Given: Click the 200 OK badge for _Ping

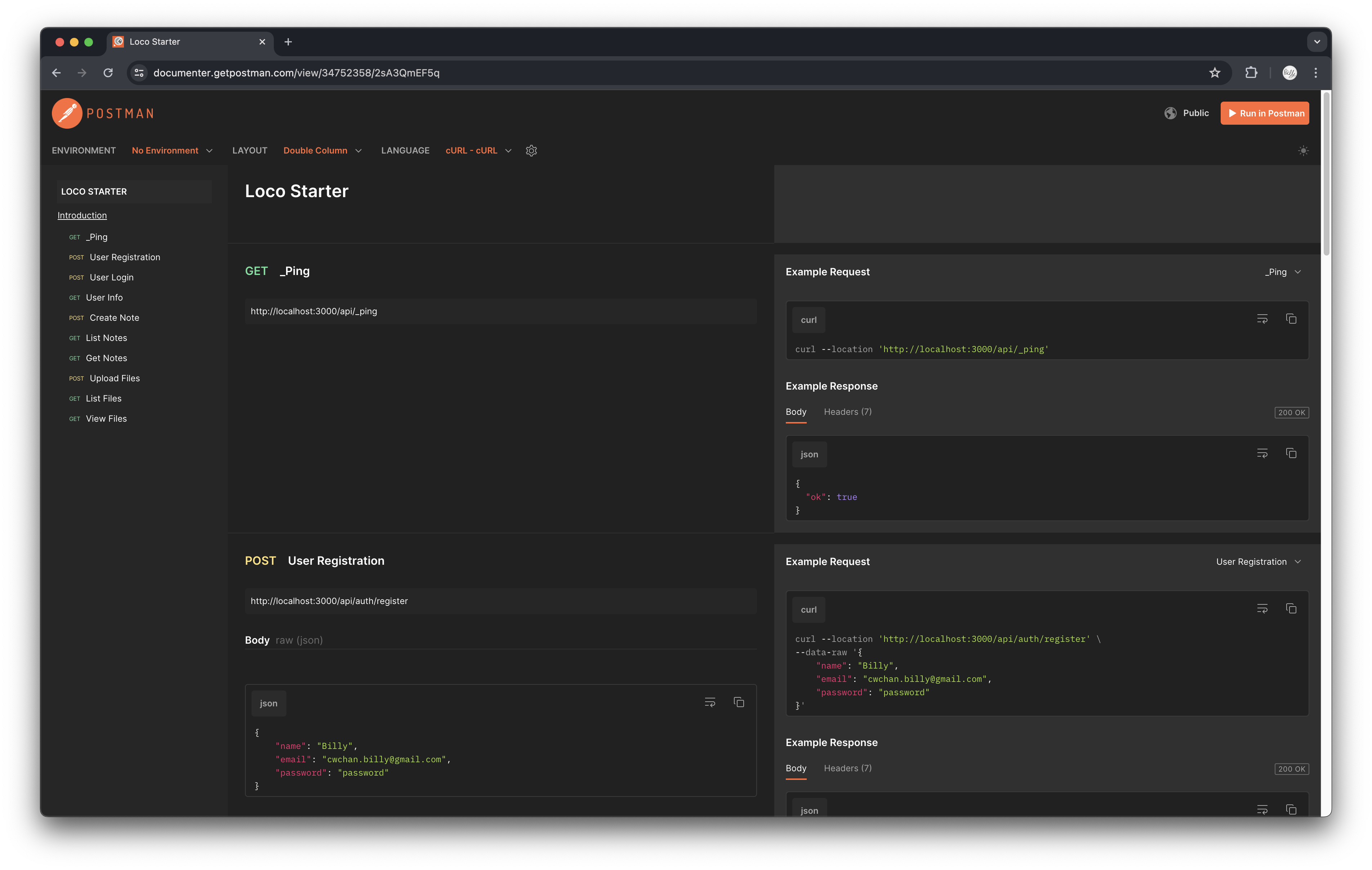Looking at the screenshot, I should [1291, 412].
